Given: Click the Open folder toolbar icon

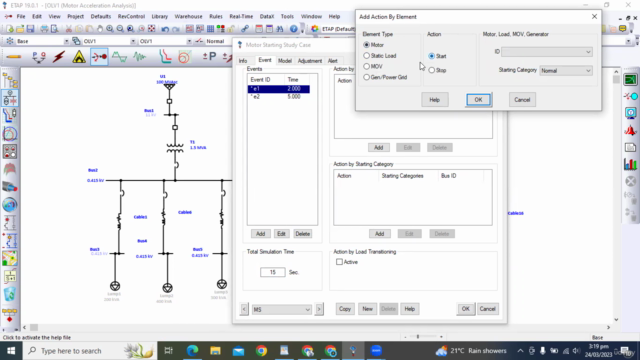Looking at the screenshot, I should [x=20, y=29].
